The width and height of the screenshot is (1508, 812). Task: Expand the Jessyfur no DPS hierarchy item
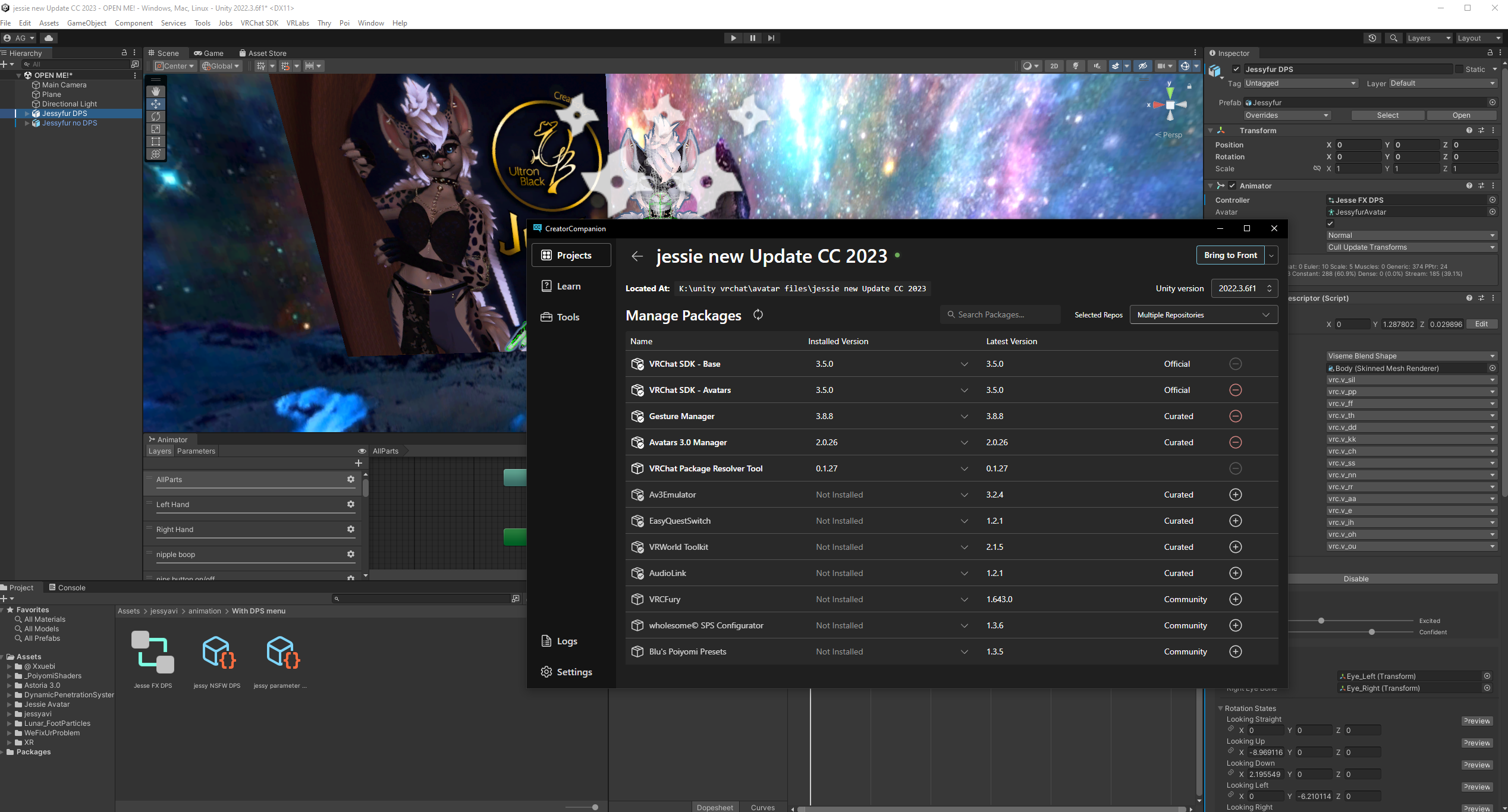pyautogui.click(x=27, y=123)
